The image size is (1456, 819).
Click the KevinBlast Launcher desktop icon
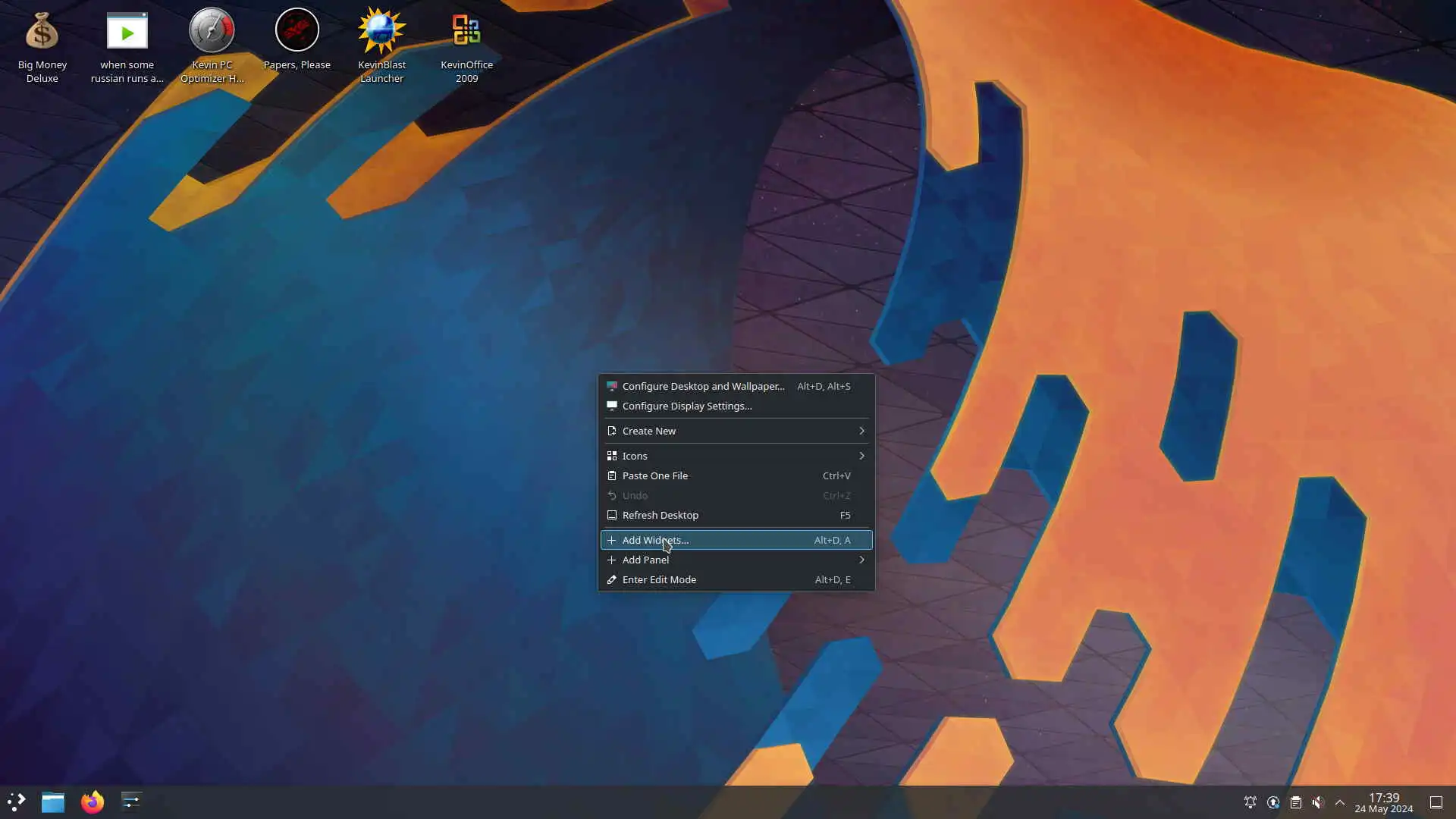pos(381,31)
